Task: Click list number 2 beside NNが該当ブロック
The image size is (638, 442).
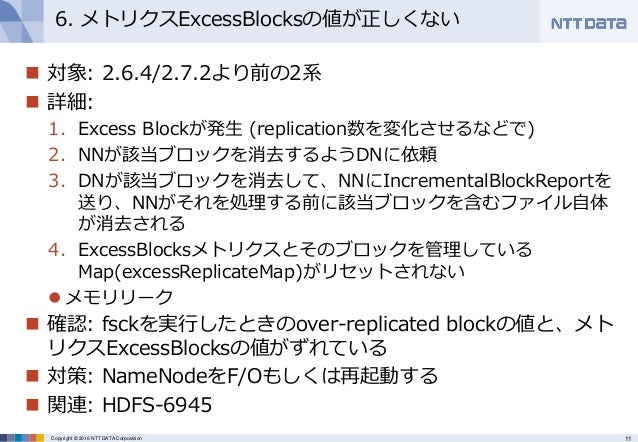Action: (x=57, y=155)
